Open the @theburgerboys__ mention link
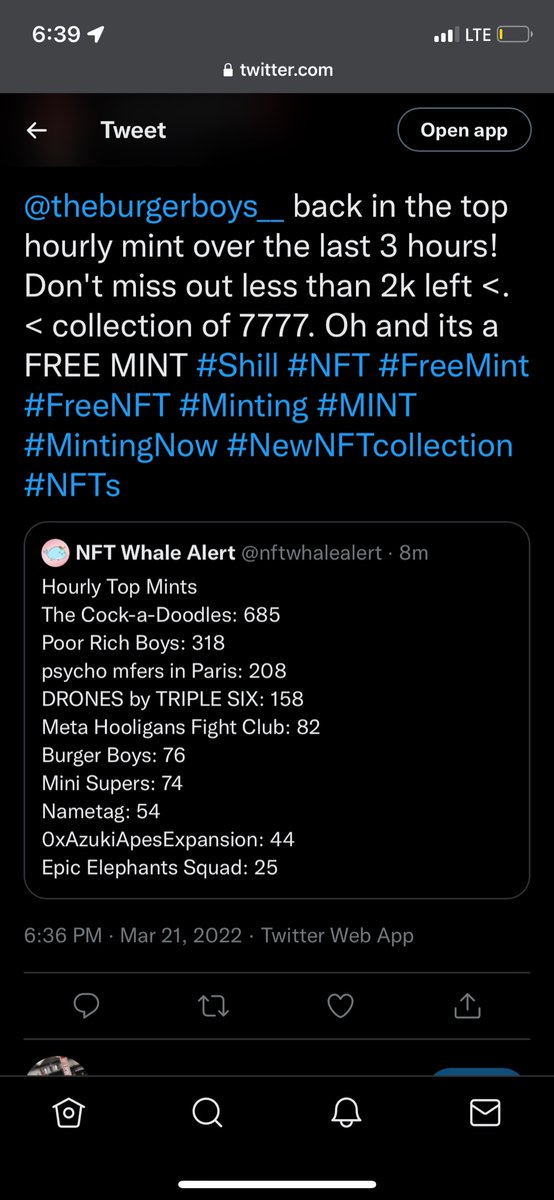554x1200 pixels. click(x=154, y=208)
